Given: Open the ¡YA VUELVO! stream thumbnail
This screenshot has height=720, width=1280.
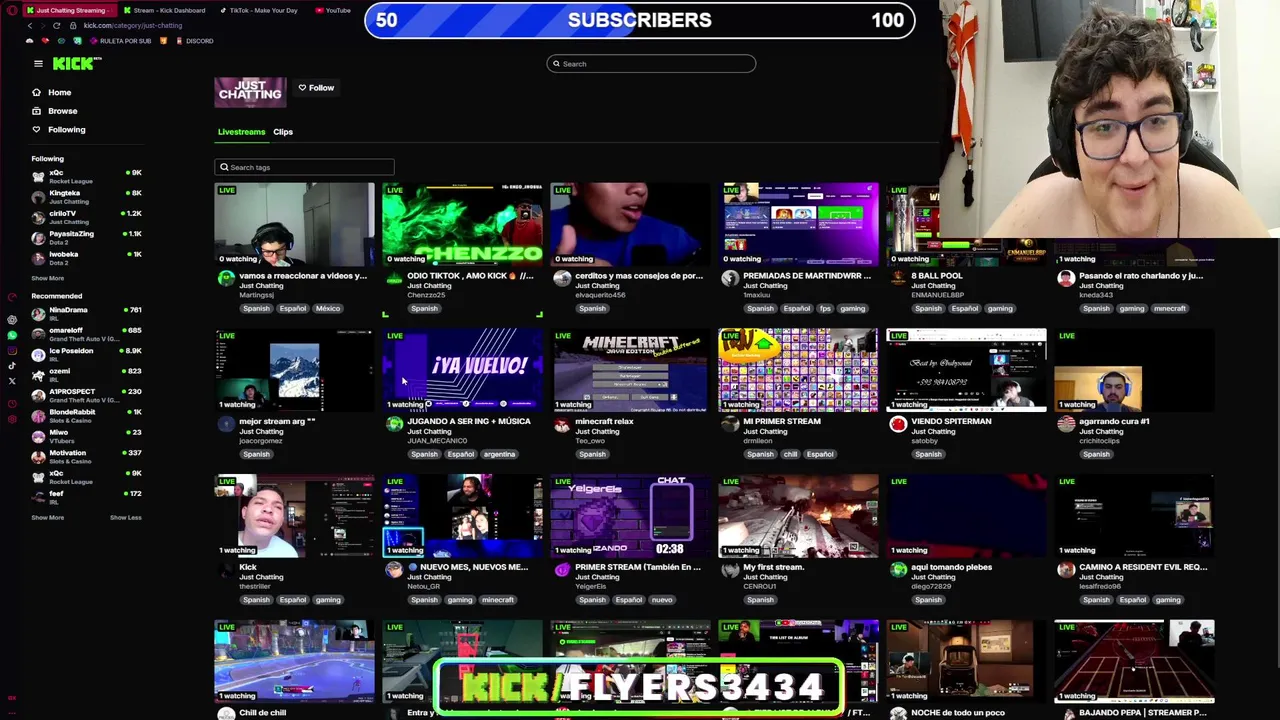Looking at the screenshot, I should coord(462,369).
